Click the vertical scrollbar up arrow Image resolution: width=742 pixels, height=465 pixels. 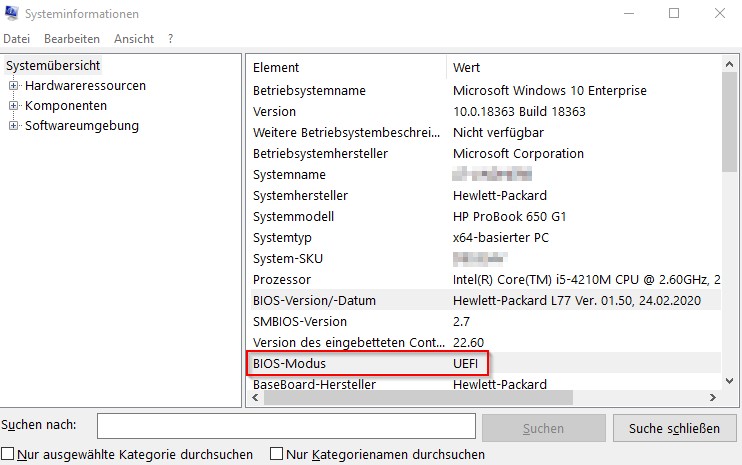[x=729, y=64]
